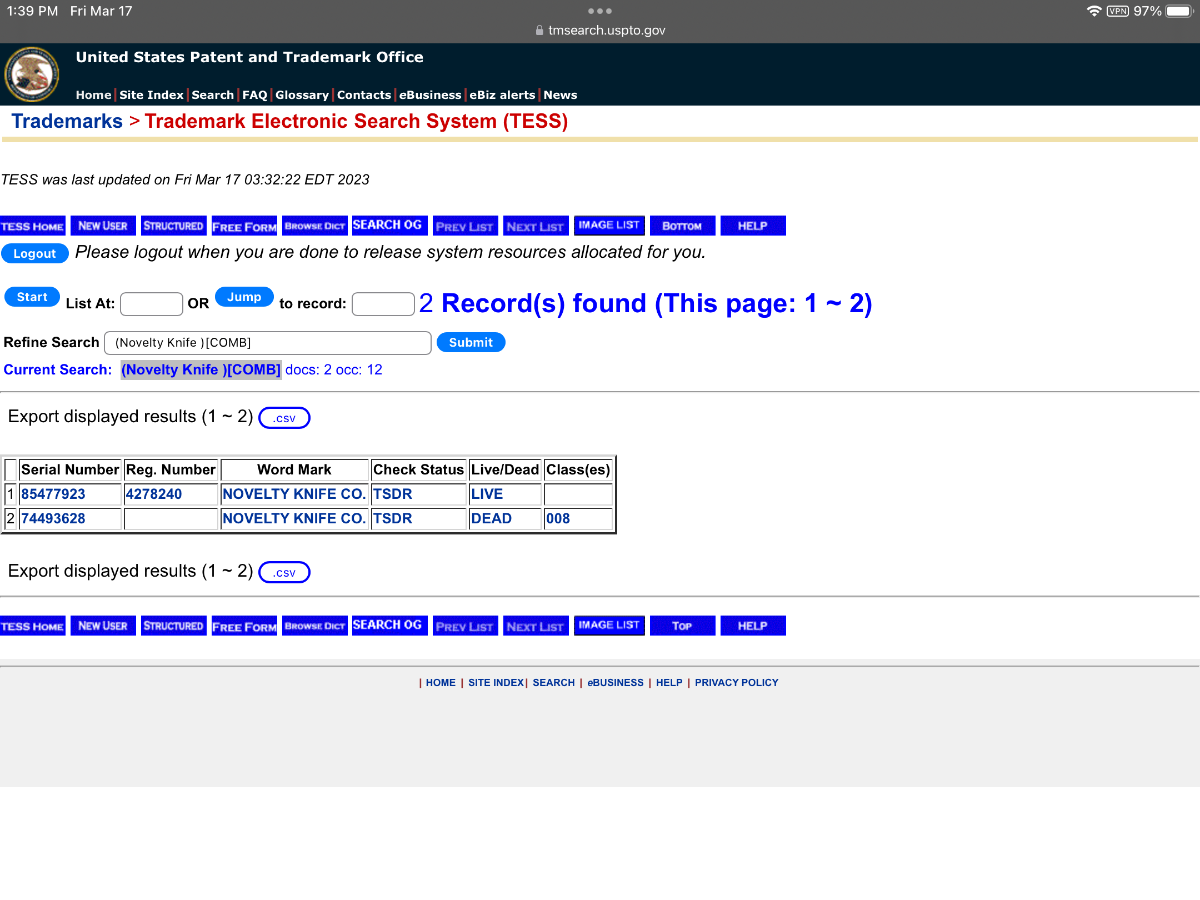Open TSDR for serial 74493628
This screenshot has height=900, width=1200.
[392, 518]
